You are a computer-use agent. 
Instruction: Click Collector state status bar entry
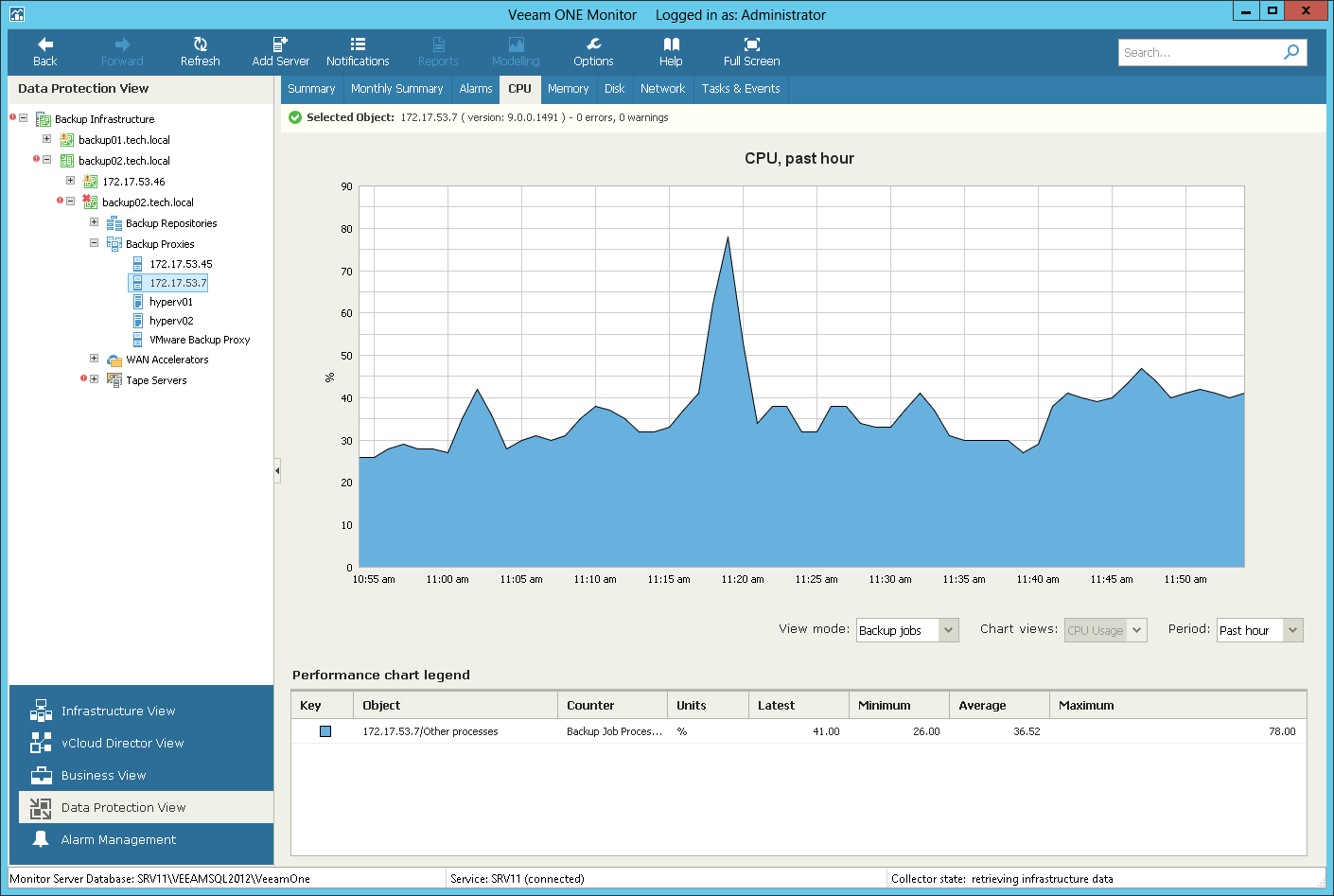[1002, 879]
